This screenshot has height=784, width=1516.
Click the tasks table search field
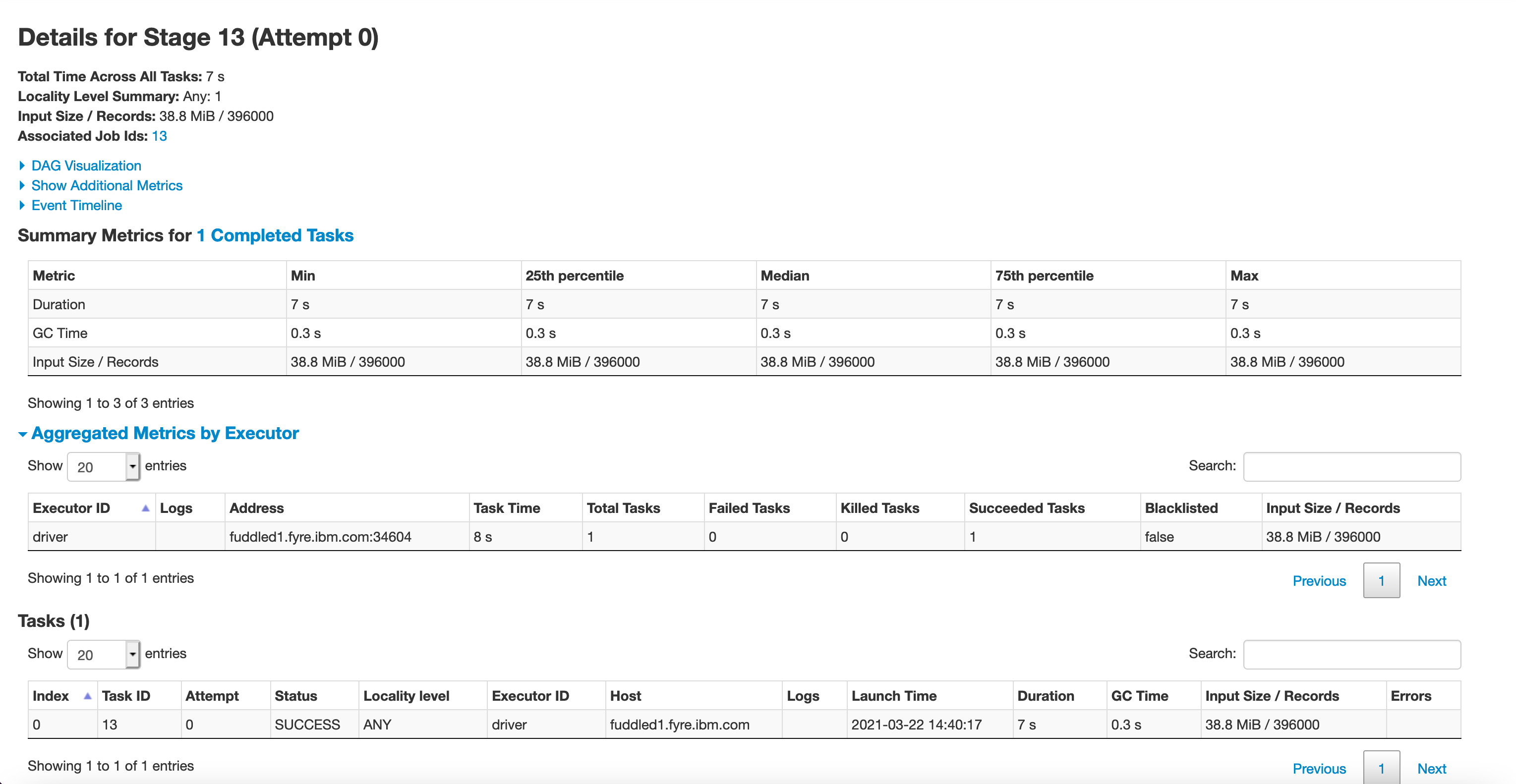(x=1351, y=655)
